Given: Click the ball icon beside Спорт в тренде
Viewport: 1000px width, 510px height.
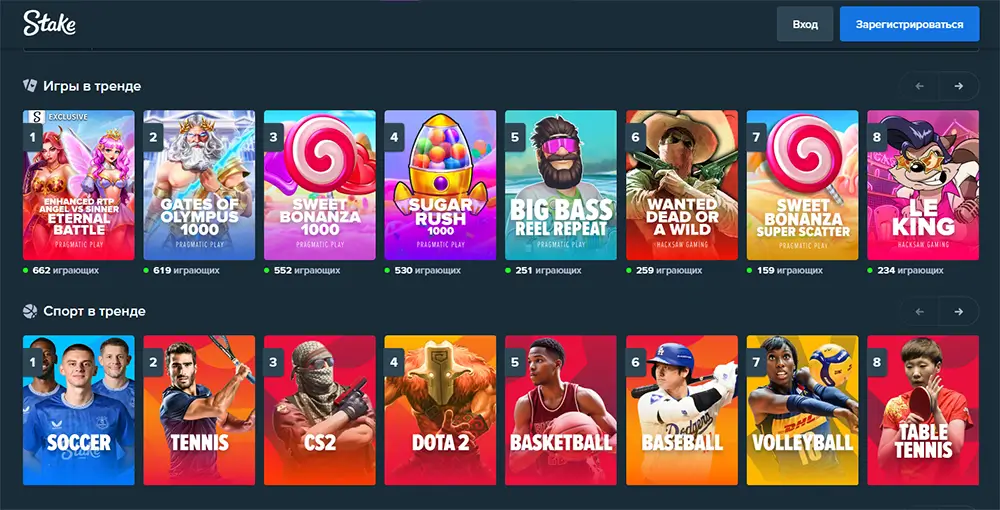Looking at the screenshot, I should pos(30,311).
